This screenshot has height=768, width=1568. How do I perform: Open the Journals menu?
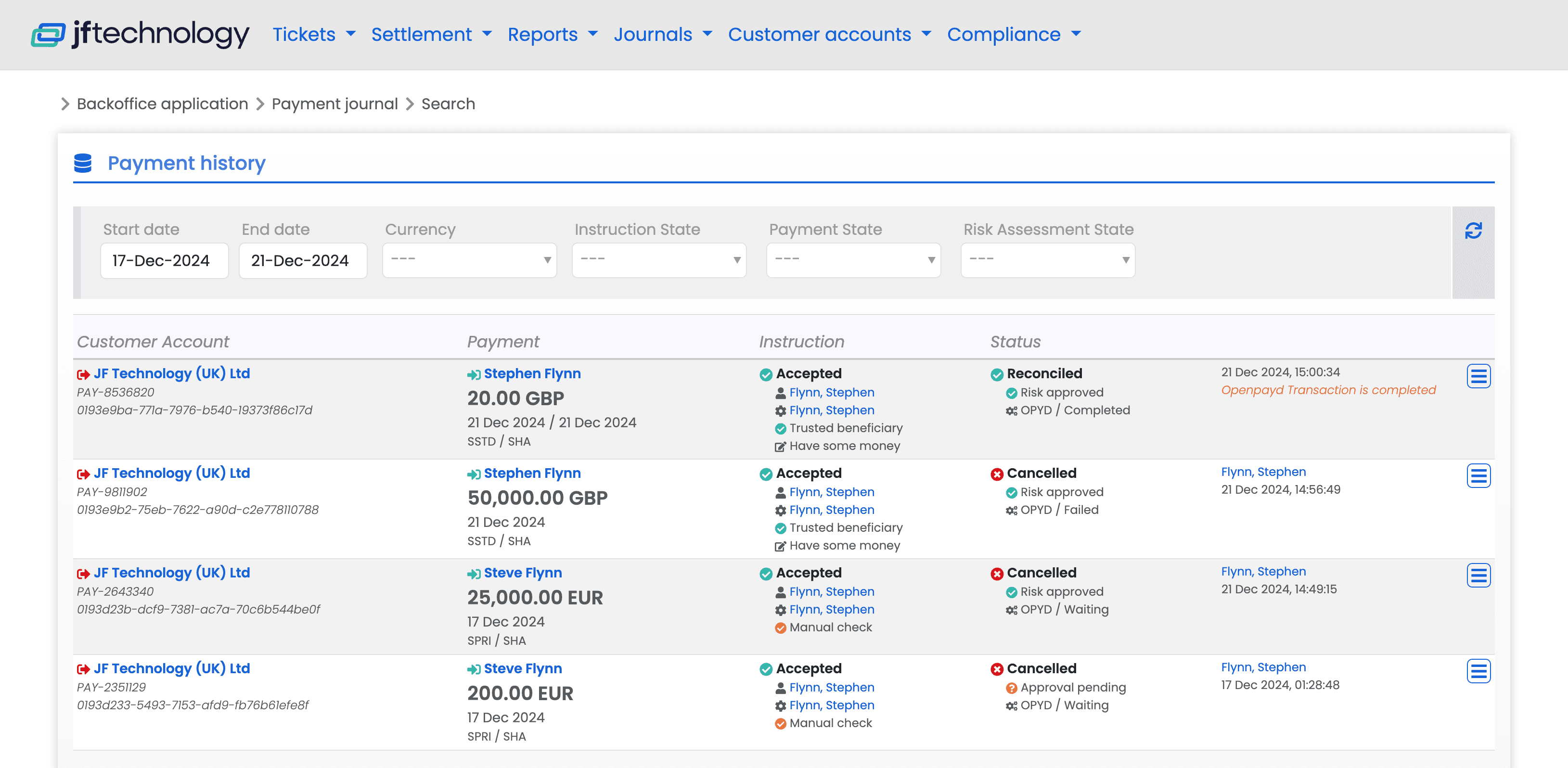pos(662,34)
